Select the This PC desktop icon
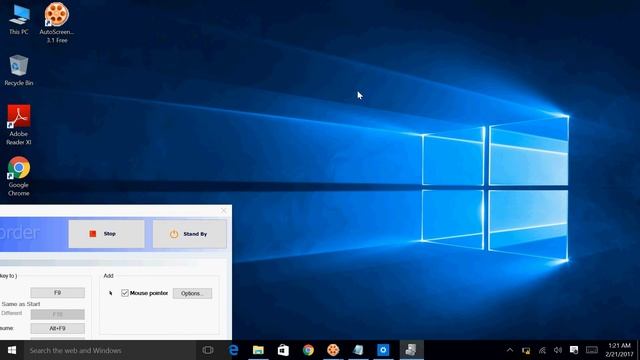Screen dimensions: 640x360 [19, 19]
